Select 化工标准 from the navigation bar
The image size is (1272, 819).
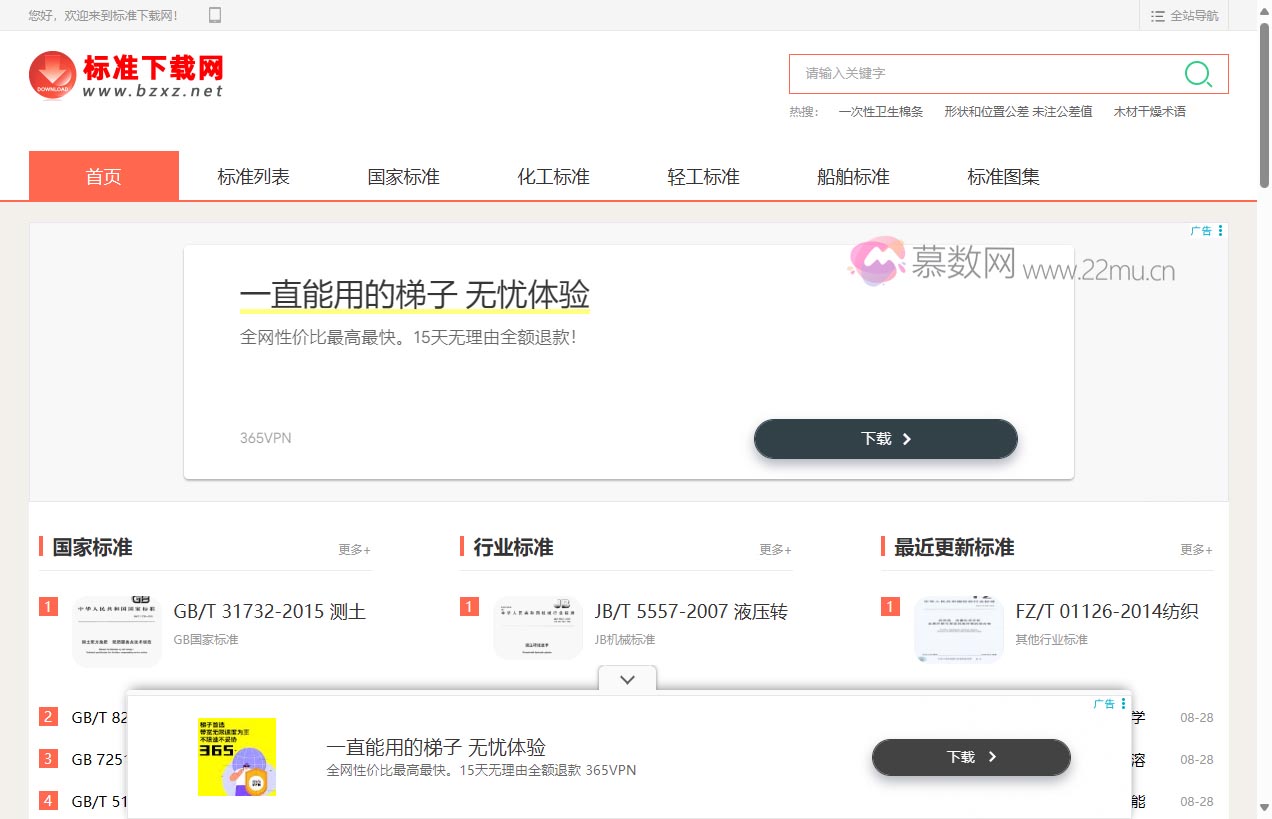553,176
